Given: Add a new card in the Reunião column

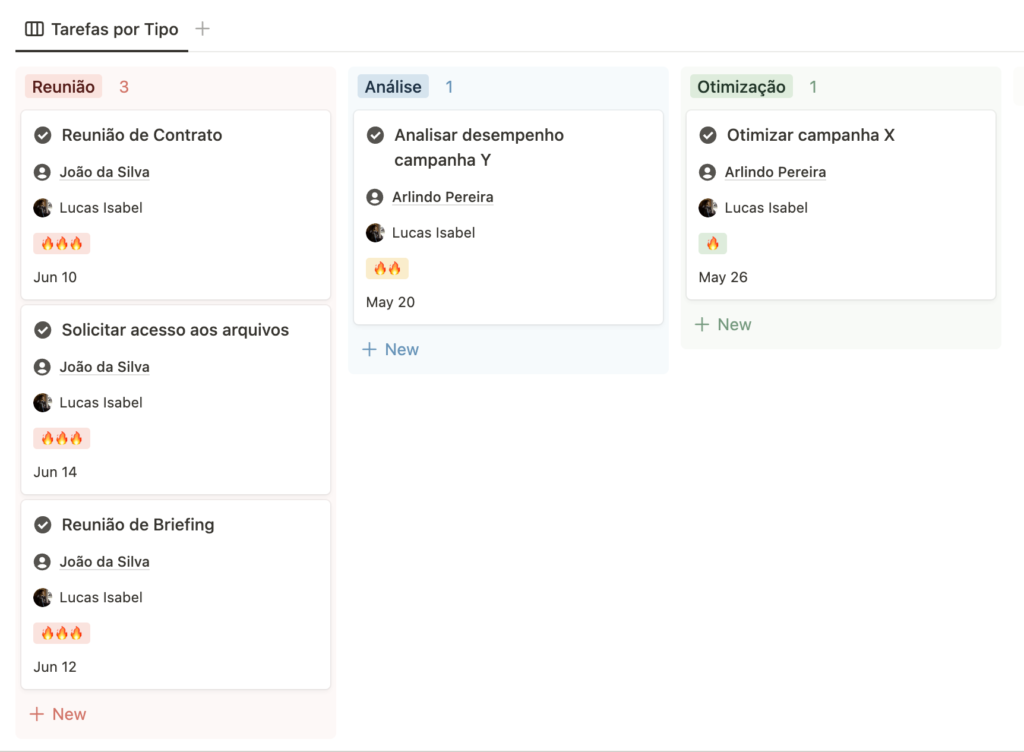Looking at the screenshot, I should pos(58,714).
